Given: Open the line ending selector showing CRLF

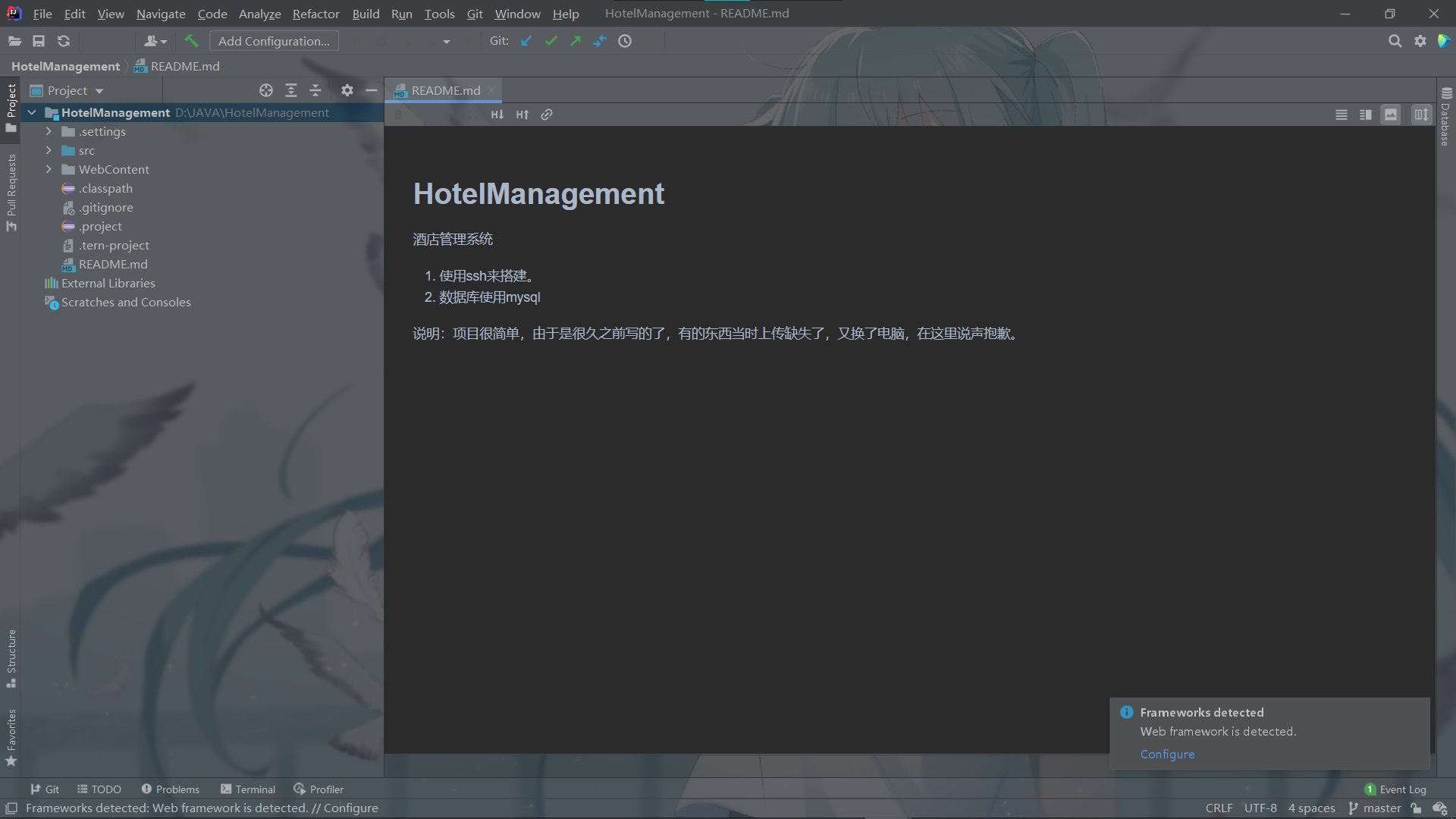Looking at the screenshot, I should (1219, 808).
